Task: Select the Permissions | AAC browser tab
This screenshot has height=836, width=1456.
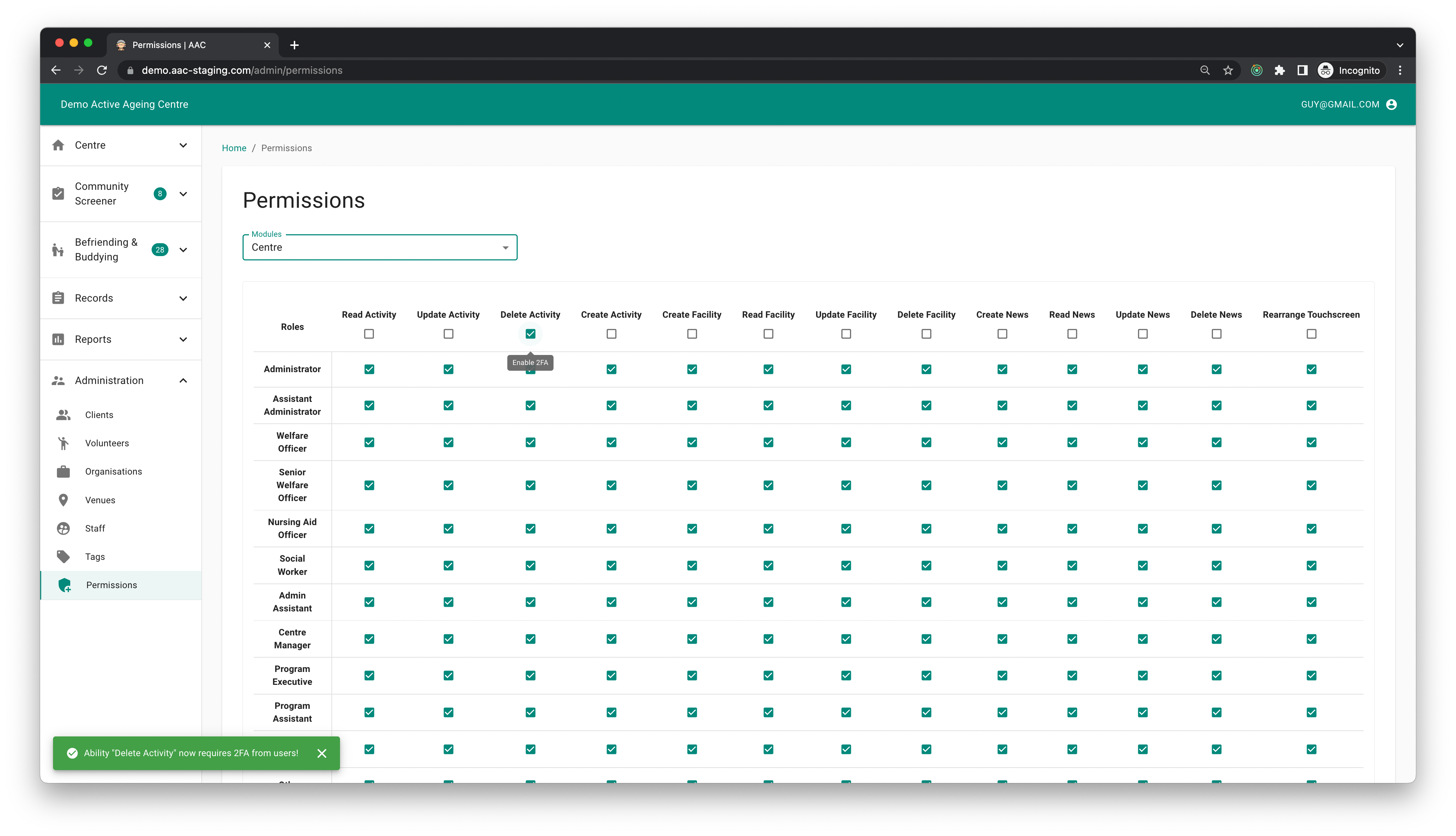Action: 192,45
